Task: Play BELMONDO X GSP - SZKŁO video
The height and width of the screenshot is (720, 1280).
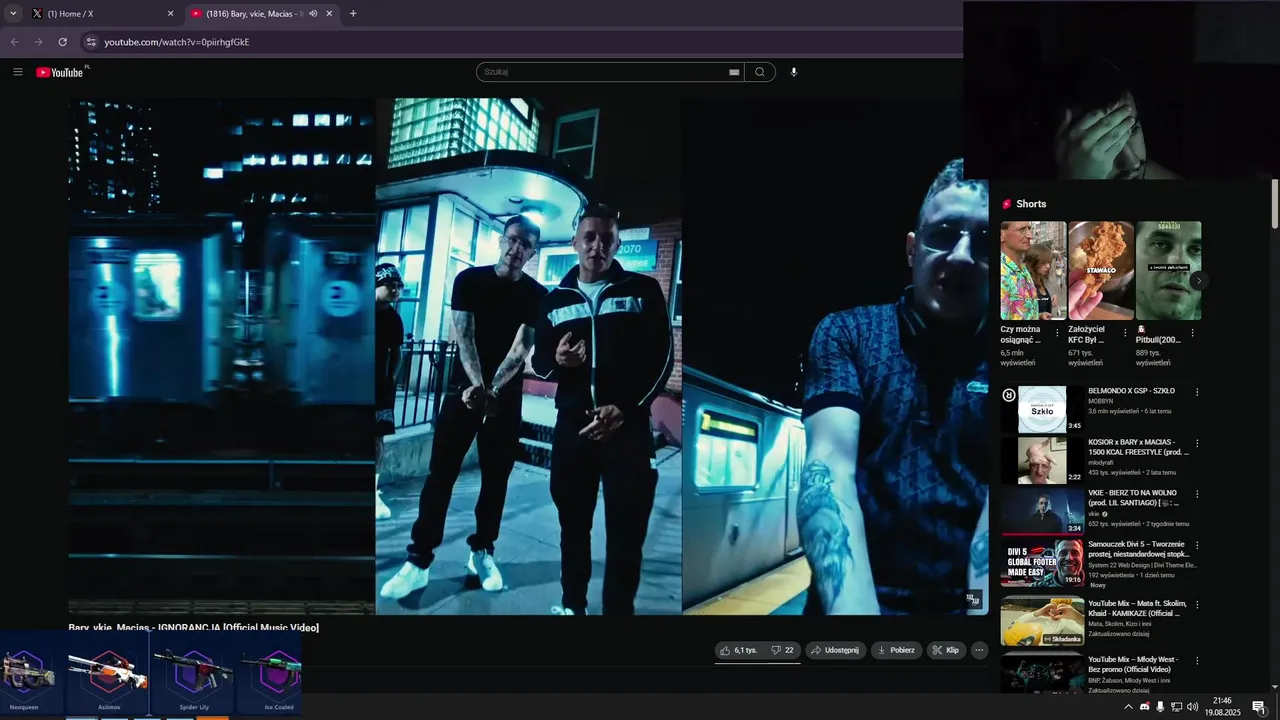Action: [1042, 409]
